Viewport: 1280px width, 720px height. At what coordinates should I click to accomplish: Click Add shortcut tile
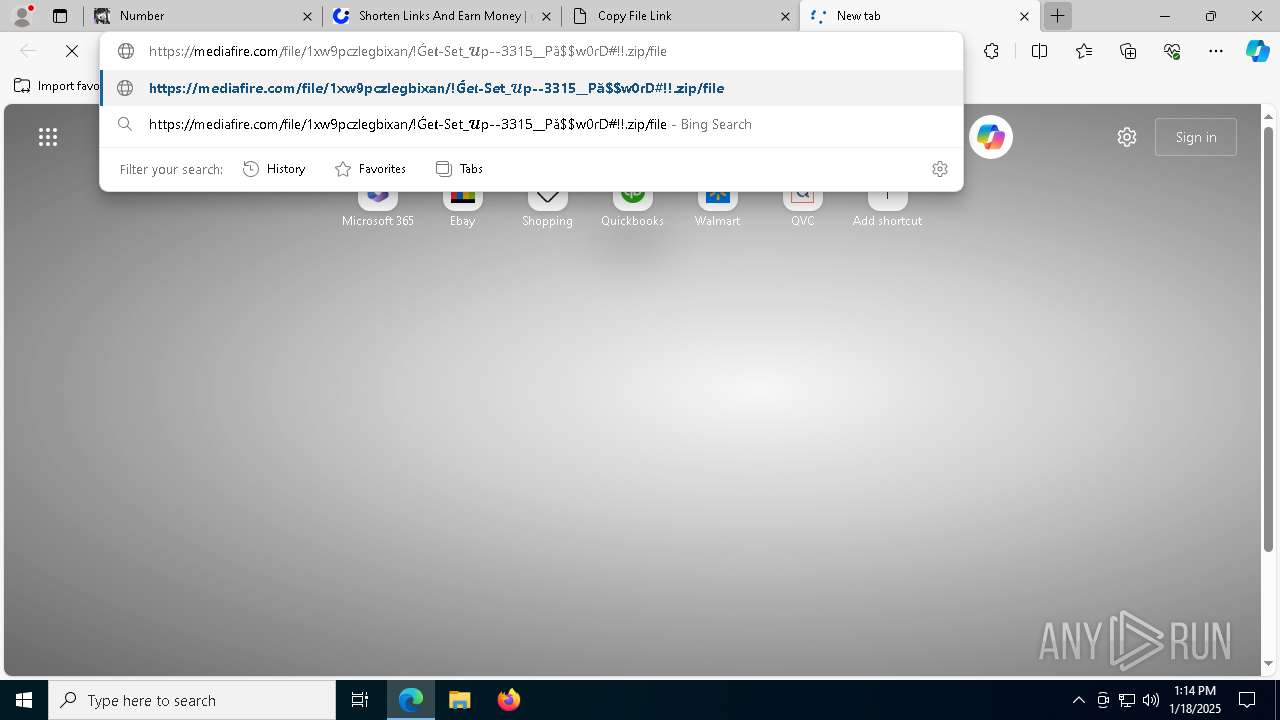[x=887, y=209]
